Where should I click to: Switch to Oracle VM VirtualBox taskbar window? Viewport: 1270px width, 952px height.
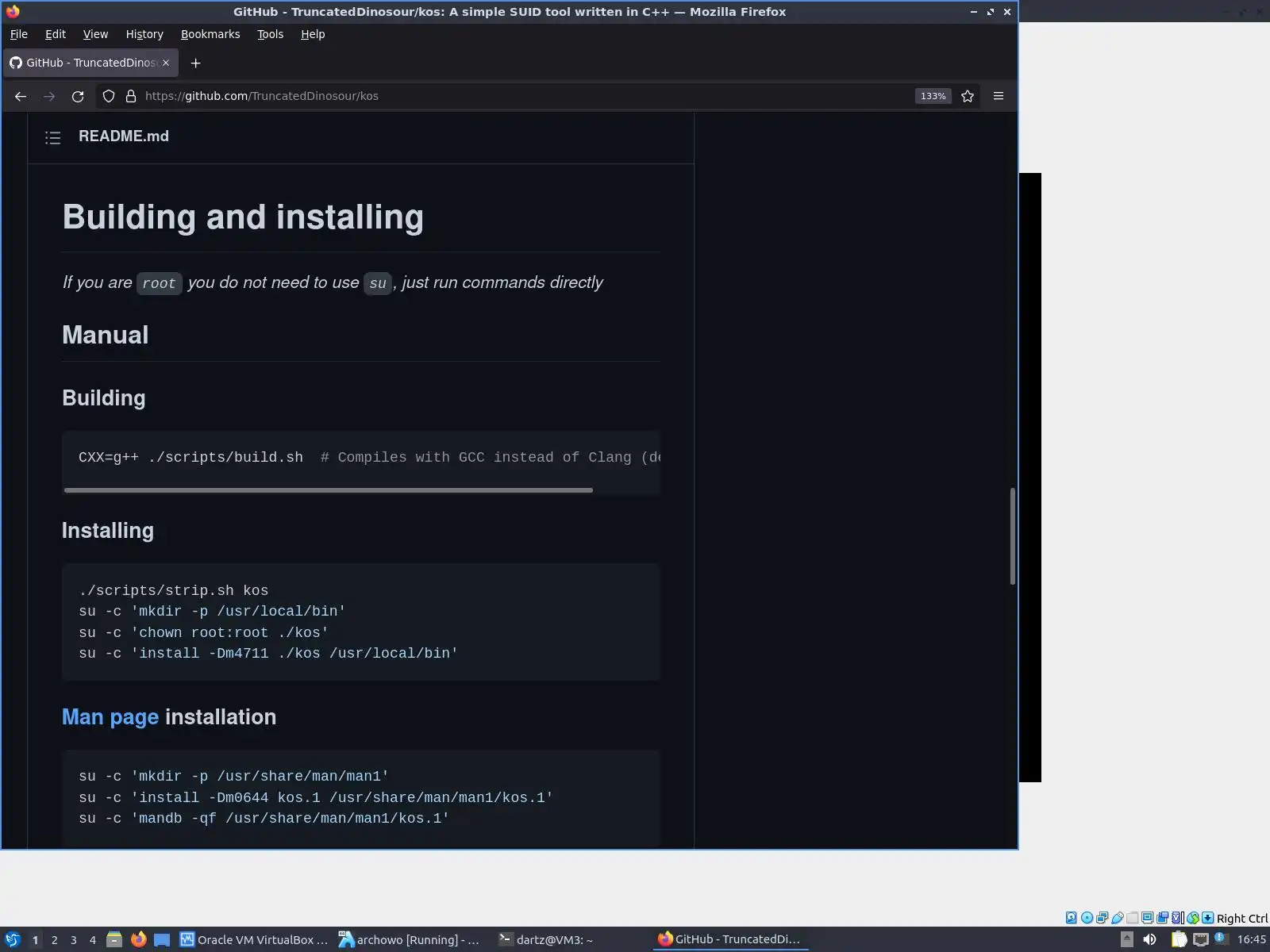click(x=254, y=940)
